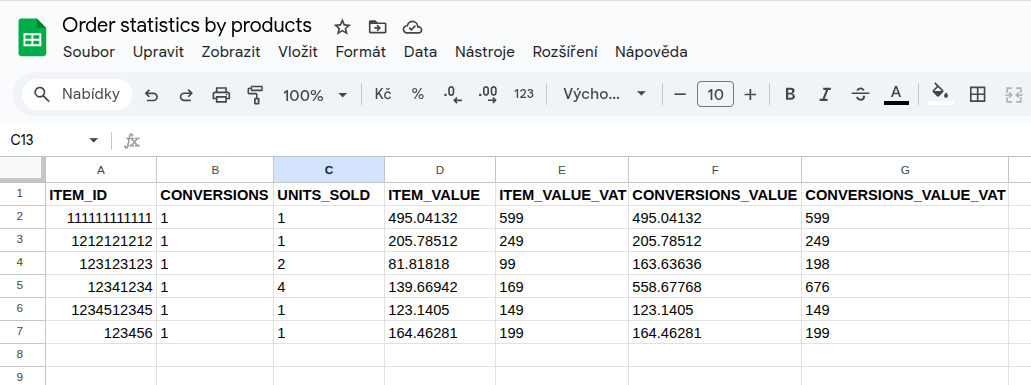
Task: Select units sold cell containing 4
Action: [x=329, y=286]
